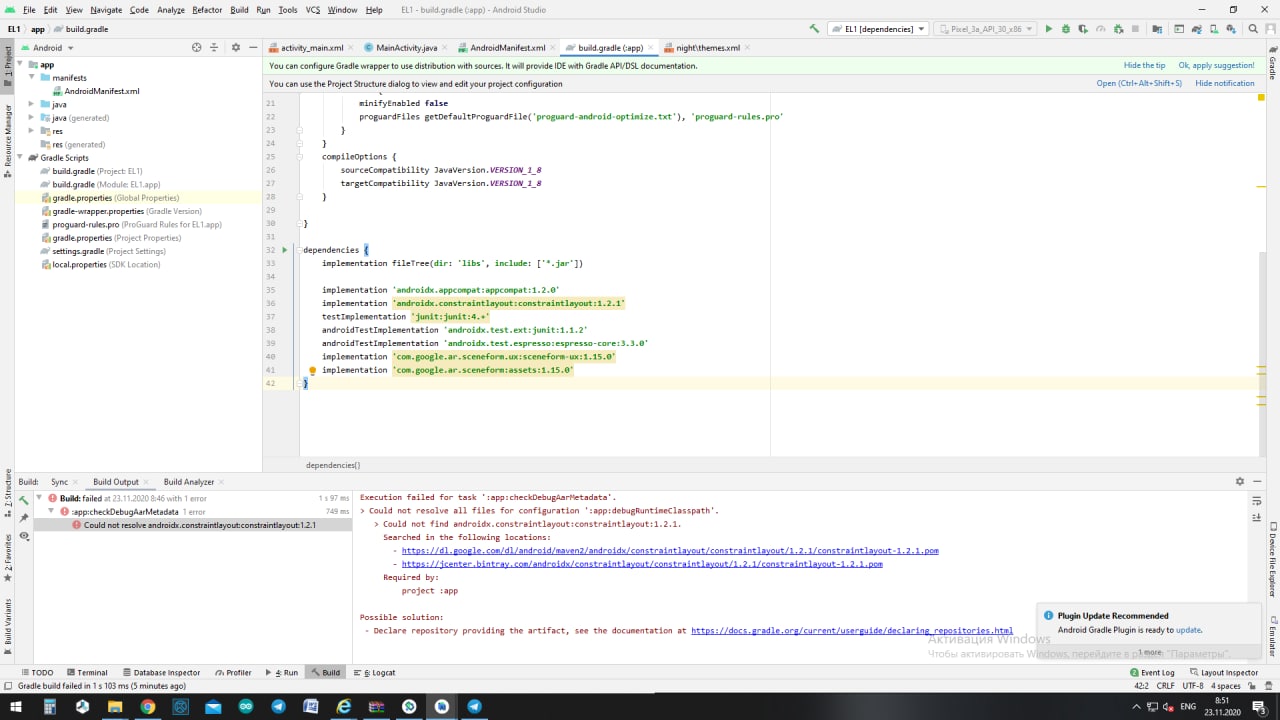The width and height of the screenshot is (1280, 720).
Task: Click the Search Everywhere magnifier icon
Action: click(x=1253, y=29)
